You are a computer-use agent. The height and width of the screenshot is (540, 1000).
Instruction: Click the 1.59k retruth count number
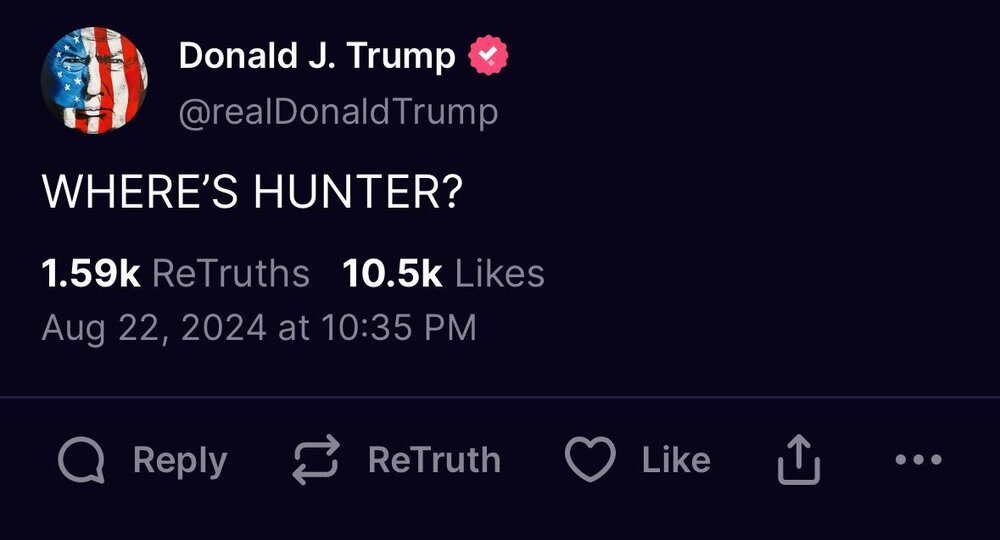90,273
